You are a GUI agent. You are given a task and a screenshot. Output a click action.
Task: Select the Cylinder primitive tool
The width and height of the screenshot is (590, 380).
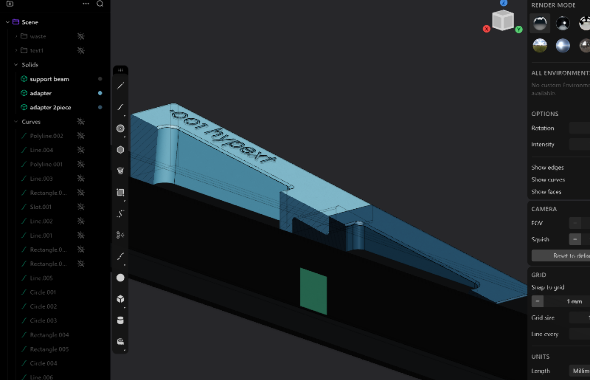(120, 320)
